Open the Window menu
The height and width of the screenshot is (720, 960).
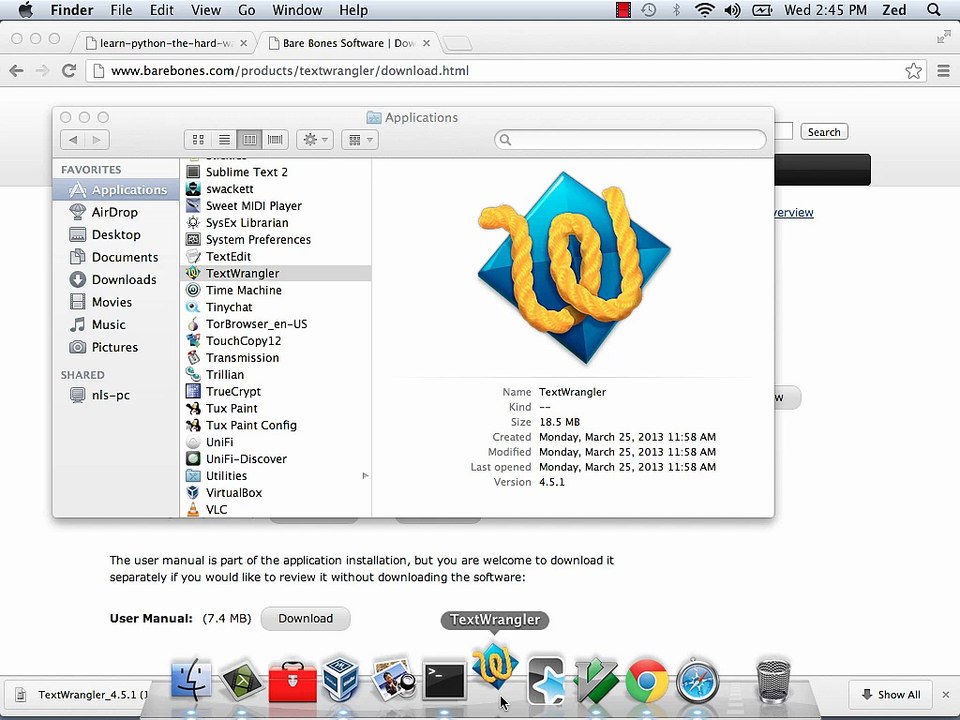pyautogui.click(x=297, y=10)
